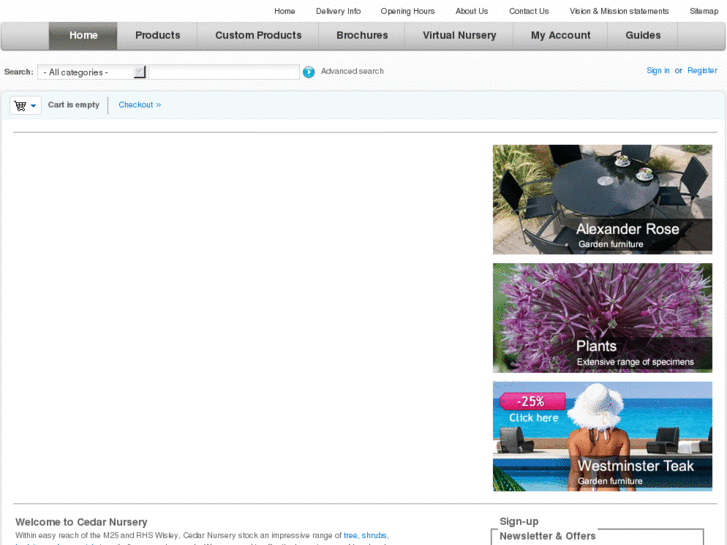
Task: Open the Alexander Rose furniture banner
Action: click(602, 199)
